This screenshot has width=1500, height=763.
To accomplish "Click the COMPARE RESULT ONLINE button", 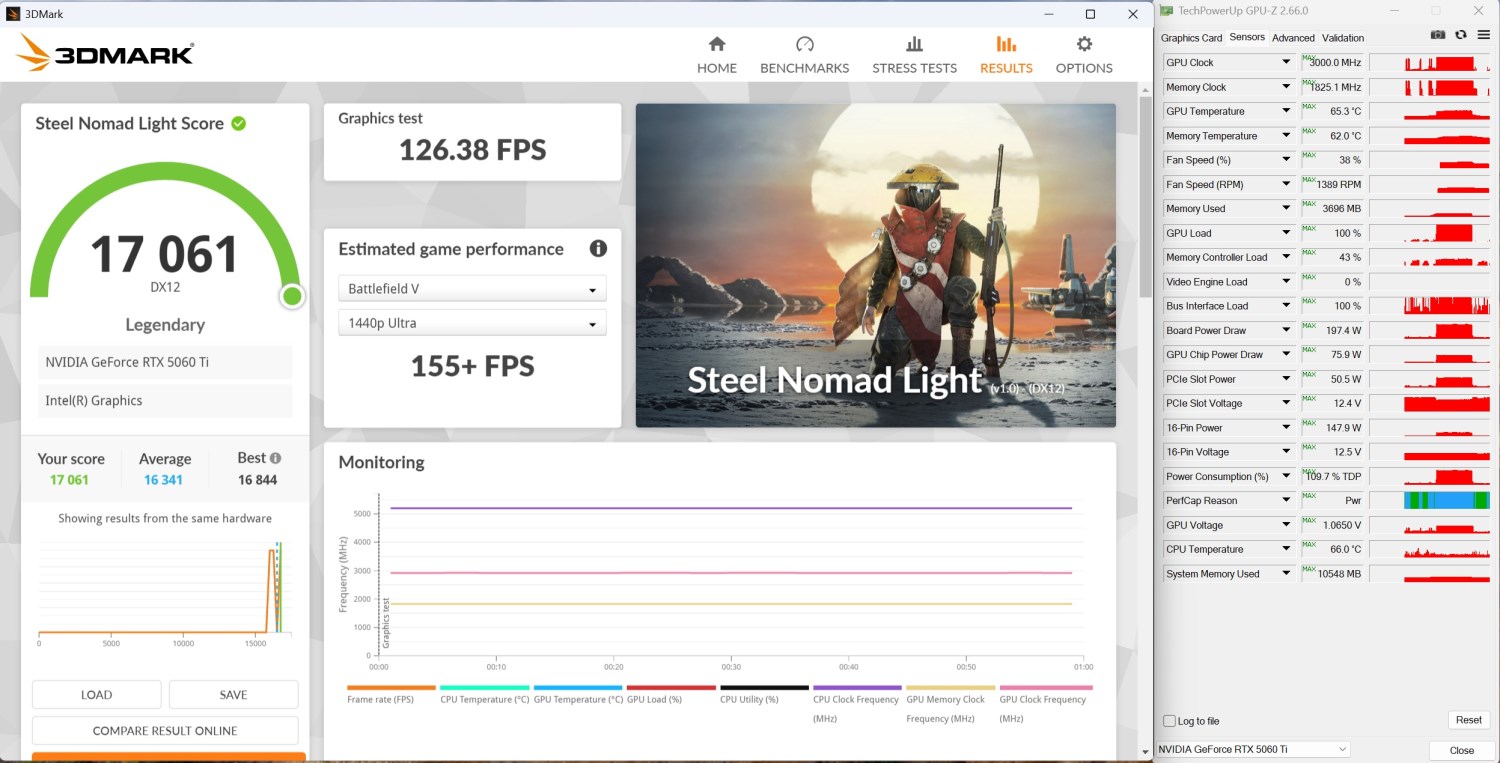I will pyautogui.click(x=165, y=731).
